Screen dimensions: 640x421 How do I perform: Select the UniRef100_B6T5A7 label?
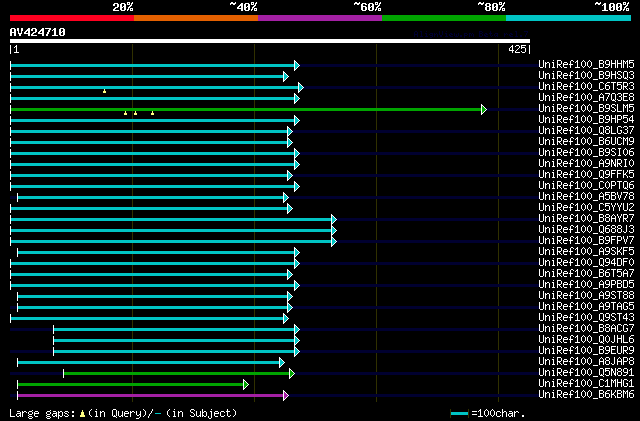click(x=586, y=274)
